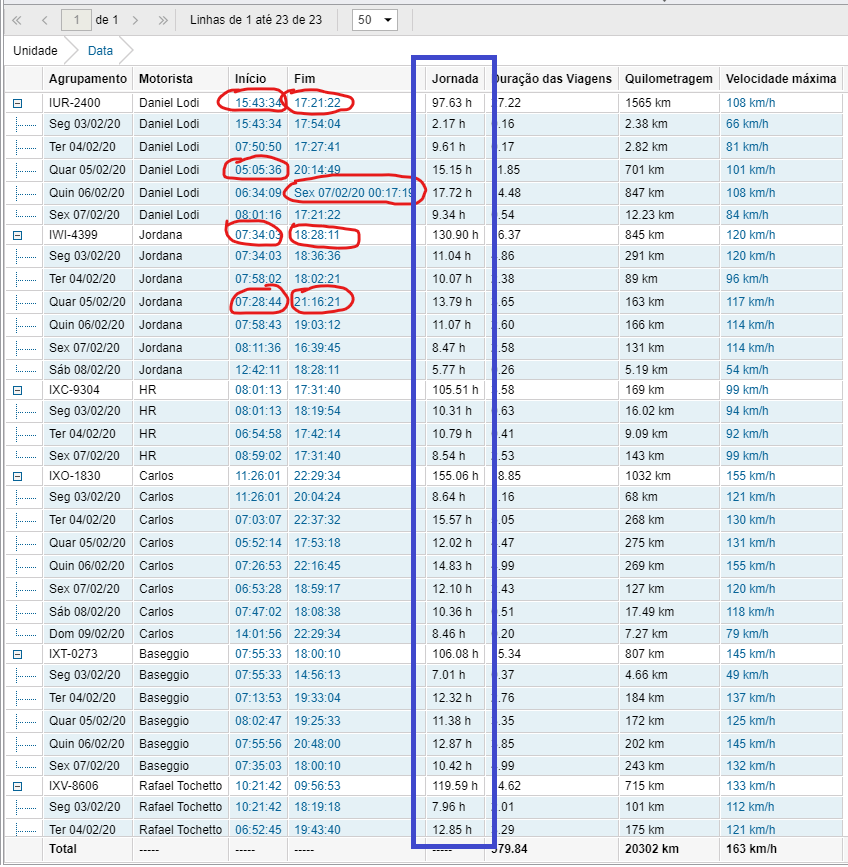Collapse the IXO-1830 group
This screenshot has height=867, width=848.
(x=17, y=477)
